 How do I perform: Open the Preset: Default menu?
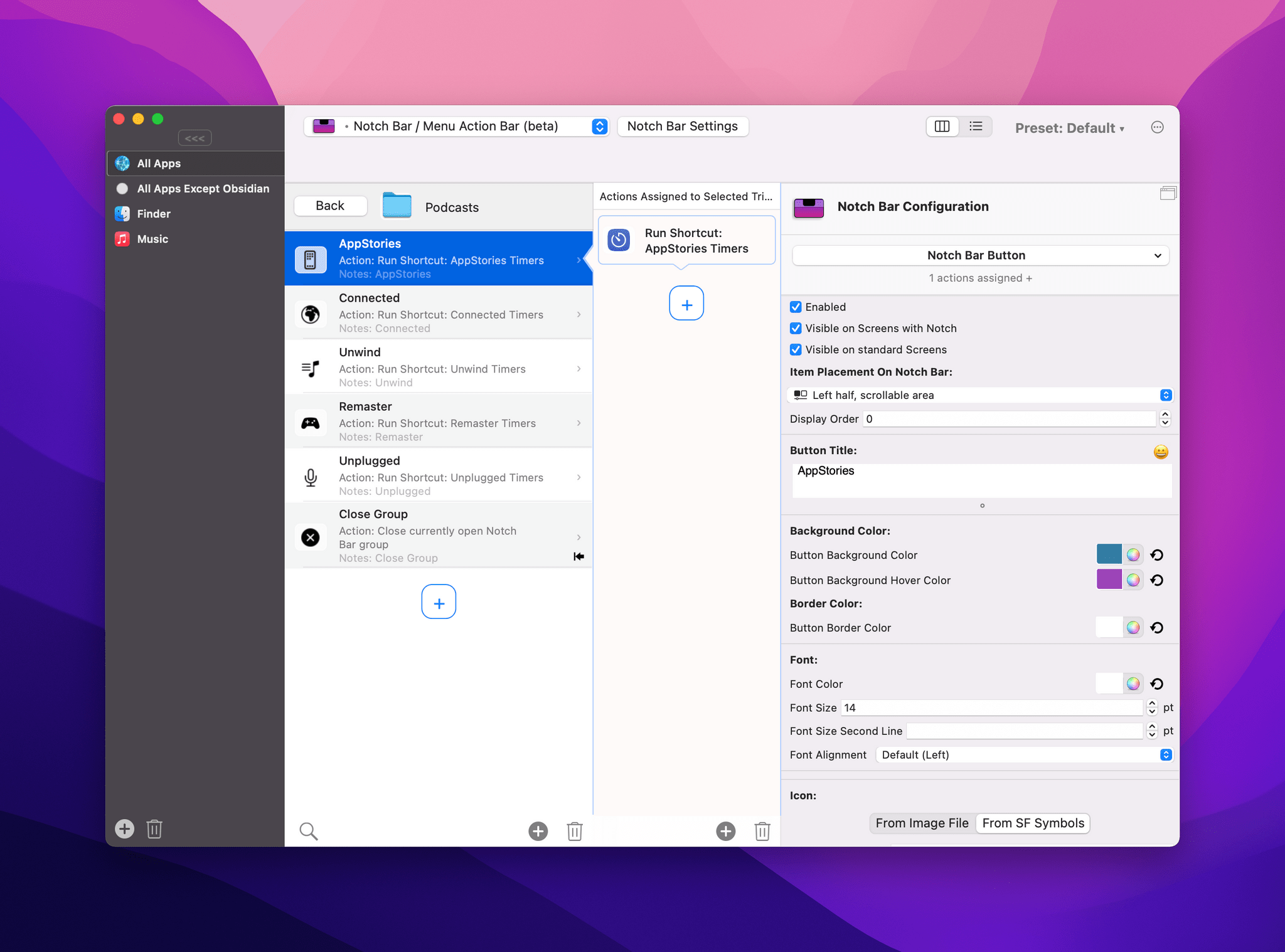coord(1069,128)
